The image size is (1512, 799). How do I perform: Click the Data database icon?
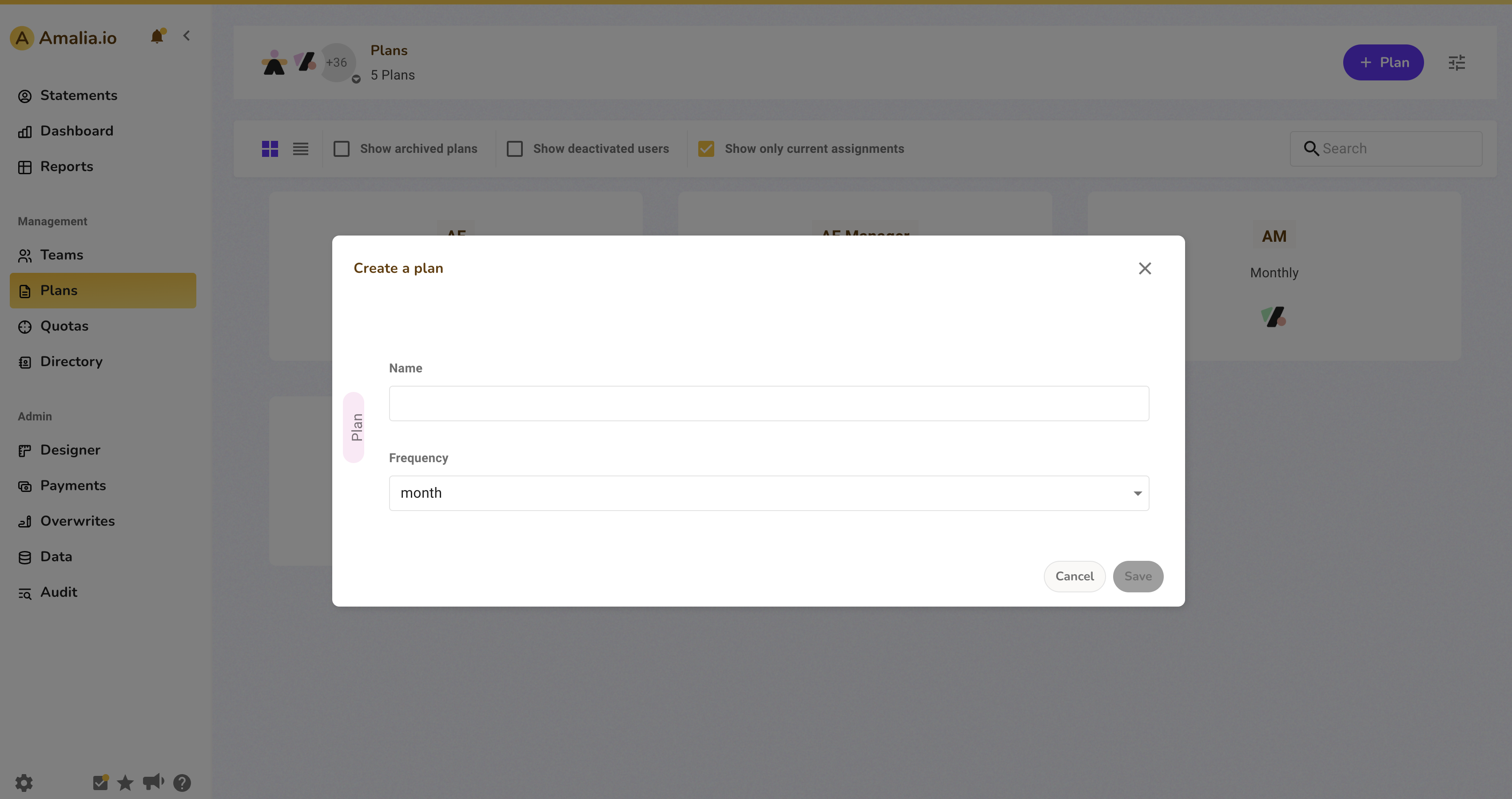25,557
